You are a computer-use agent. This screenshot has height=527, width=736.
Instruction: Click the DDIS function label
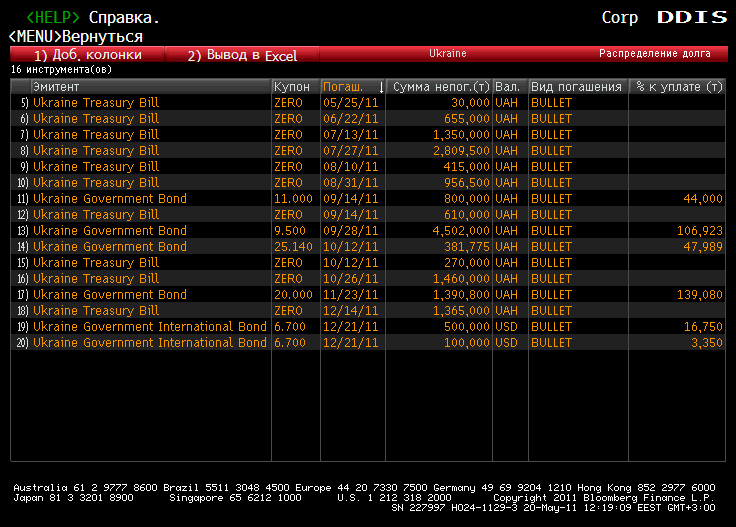[x=692, y=17]
